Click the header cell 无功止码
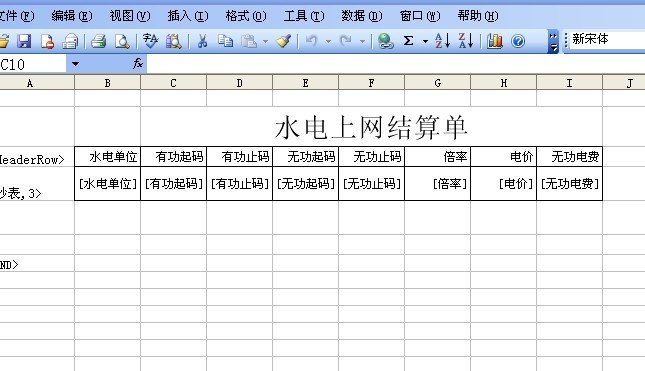The width and height of the screenshot is (645, 371). point(371,157)
